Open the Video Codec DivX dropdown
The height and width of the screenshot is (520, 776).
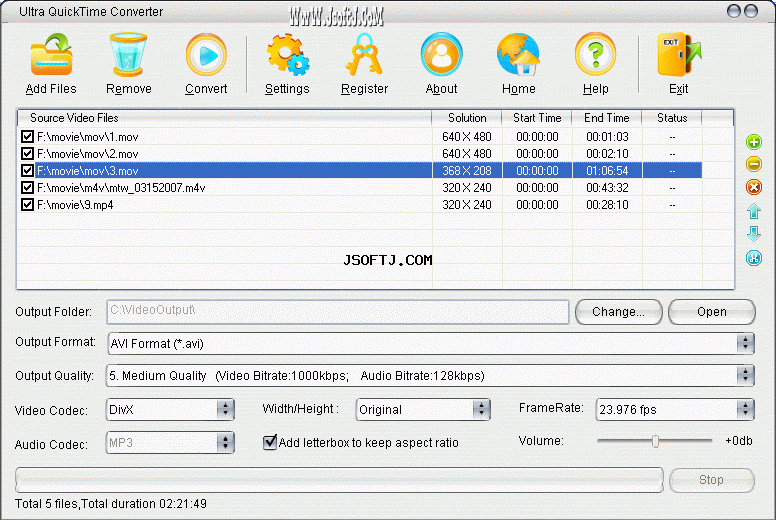click(225, 410)
